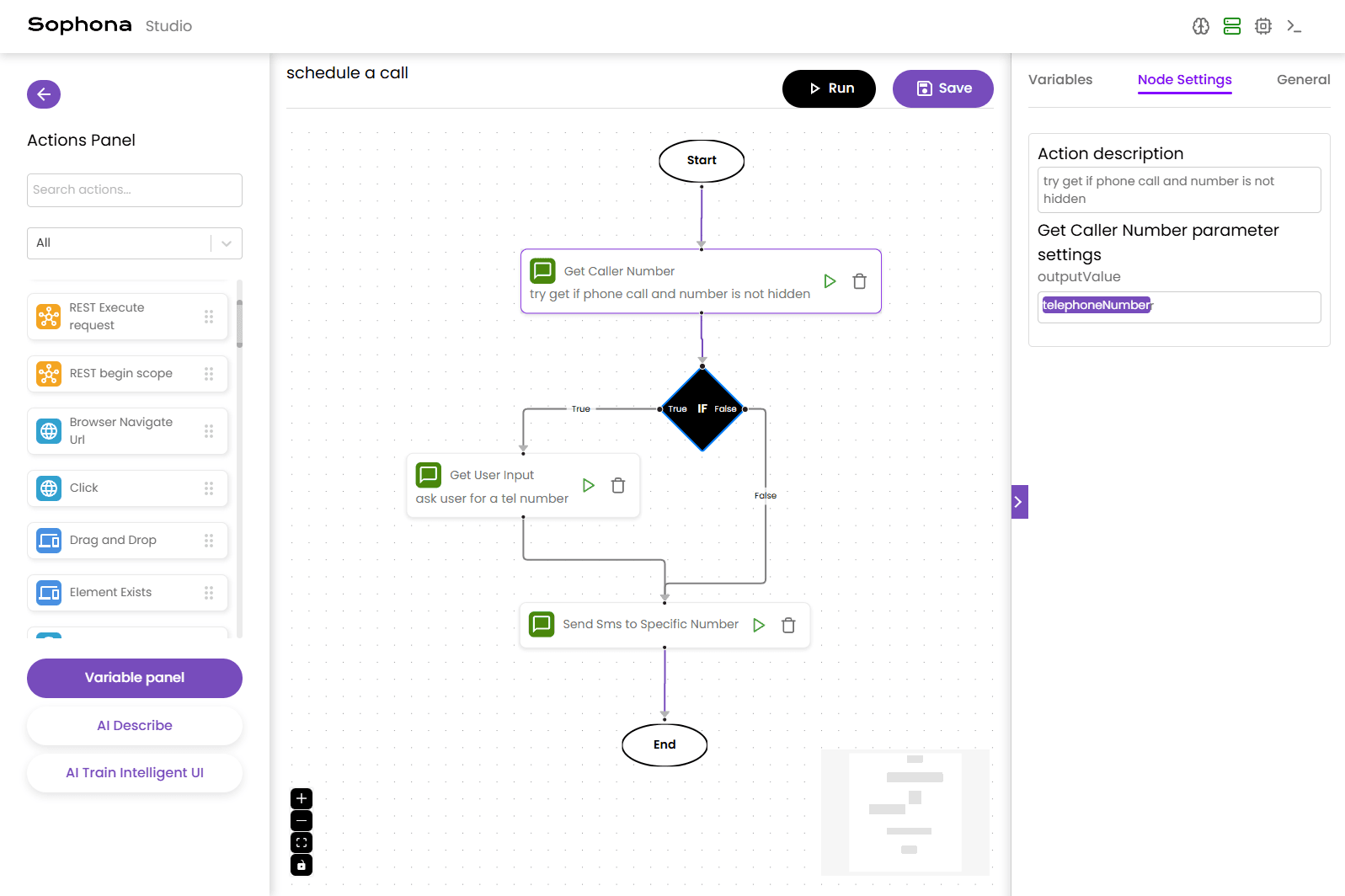1345x896 pixels.
Task: Open the All category filter dropdown
Action: point(135,243)
